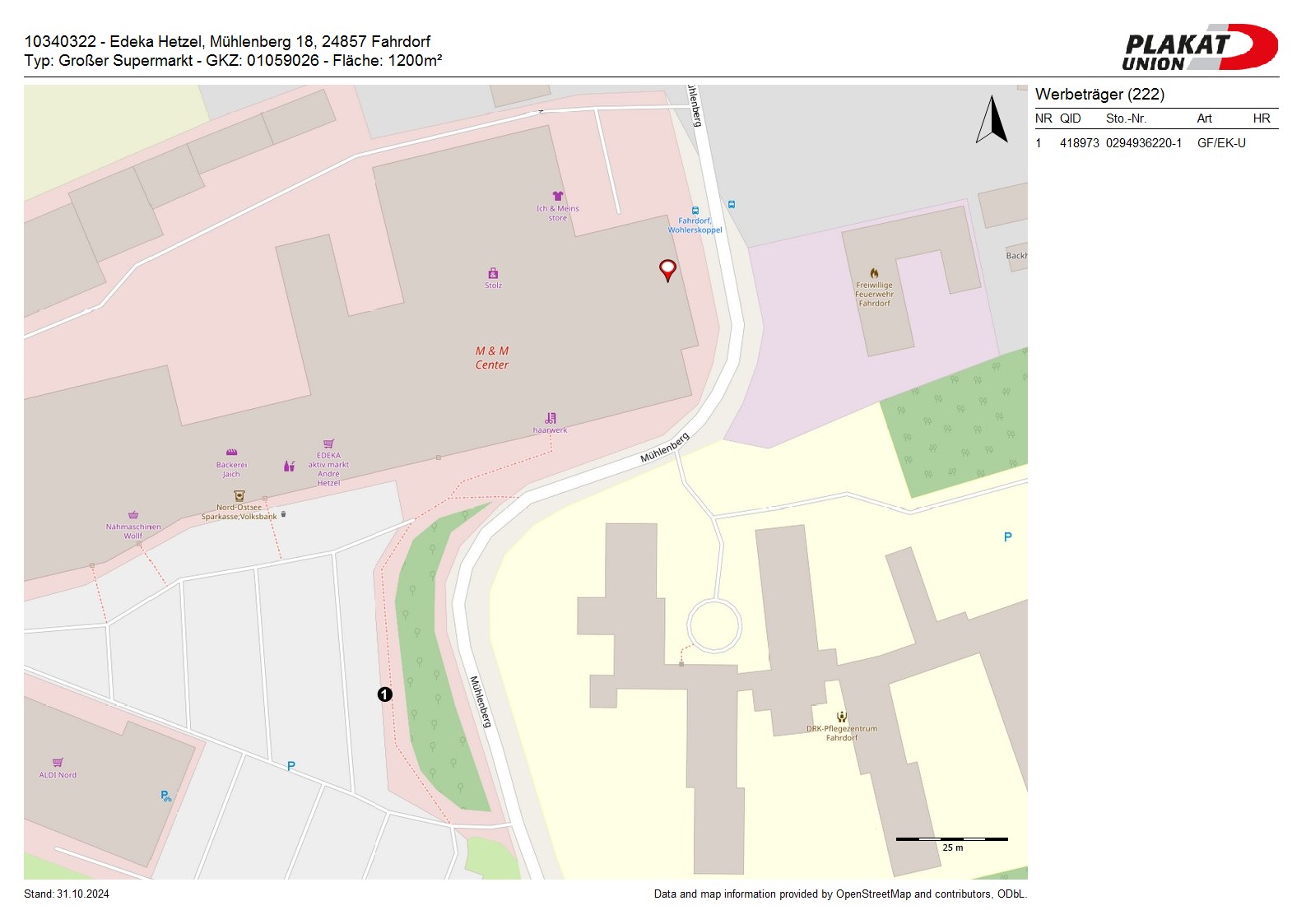
Task: Click the red location pin marker
Action: click(x=667, y=269)
